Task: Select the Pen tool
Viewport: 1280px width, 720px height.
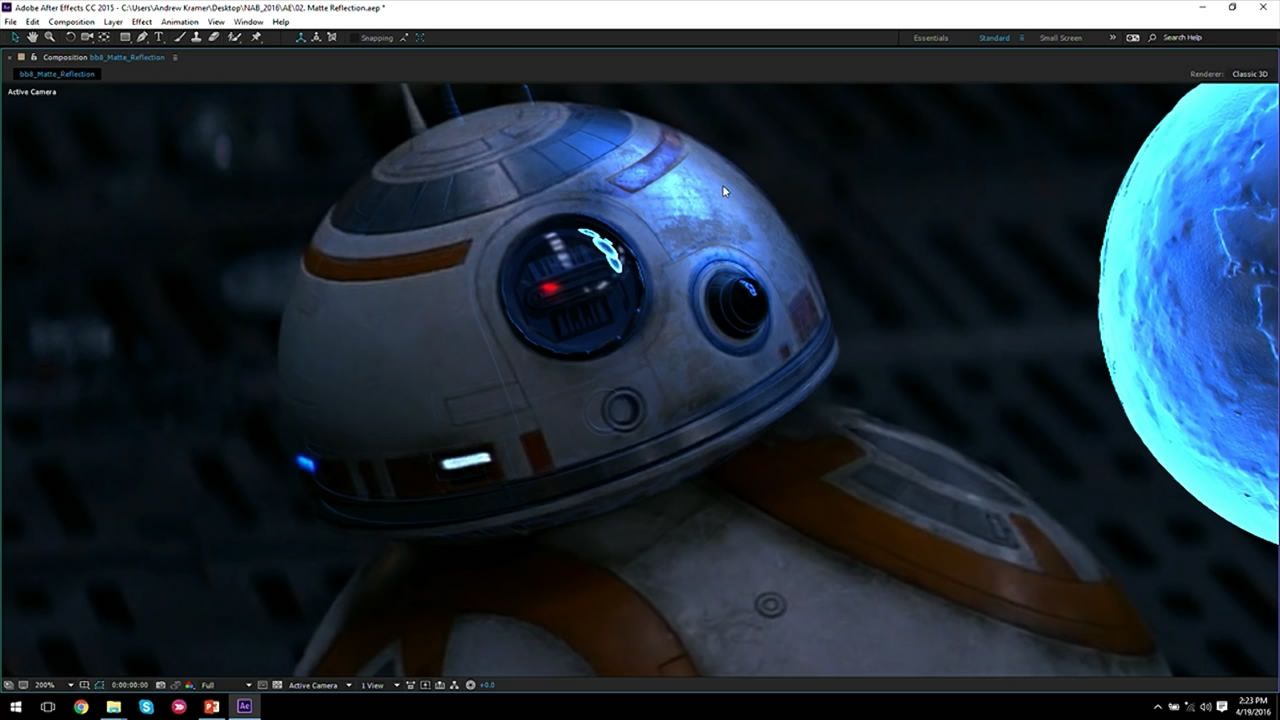Action: point(142,37)
